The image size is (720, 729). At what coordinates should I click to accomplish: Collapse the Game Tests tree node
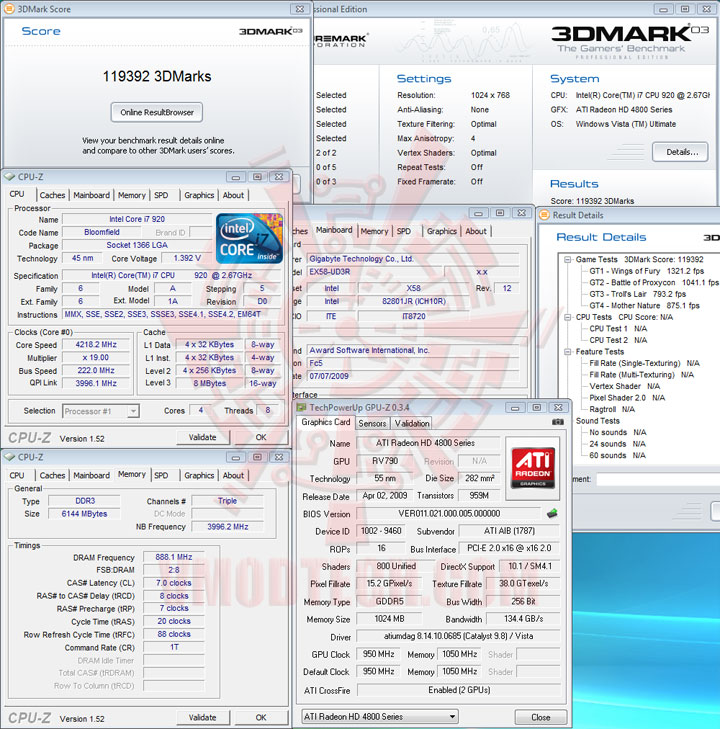568,259
